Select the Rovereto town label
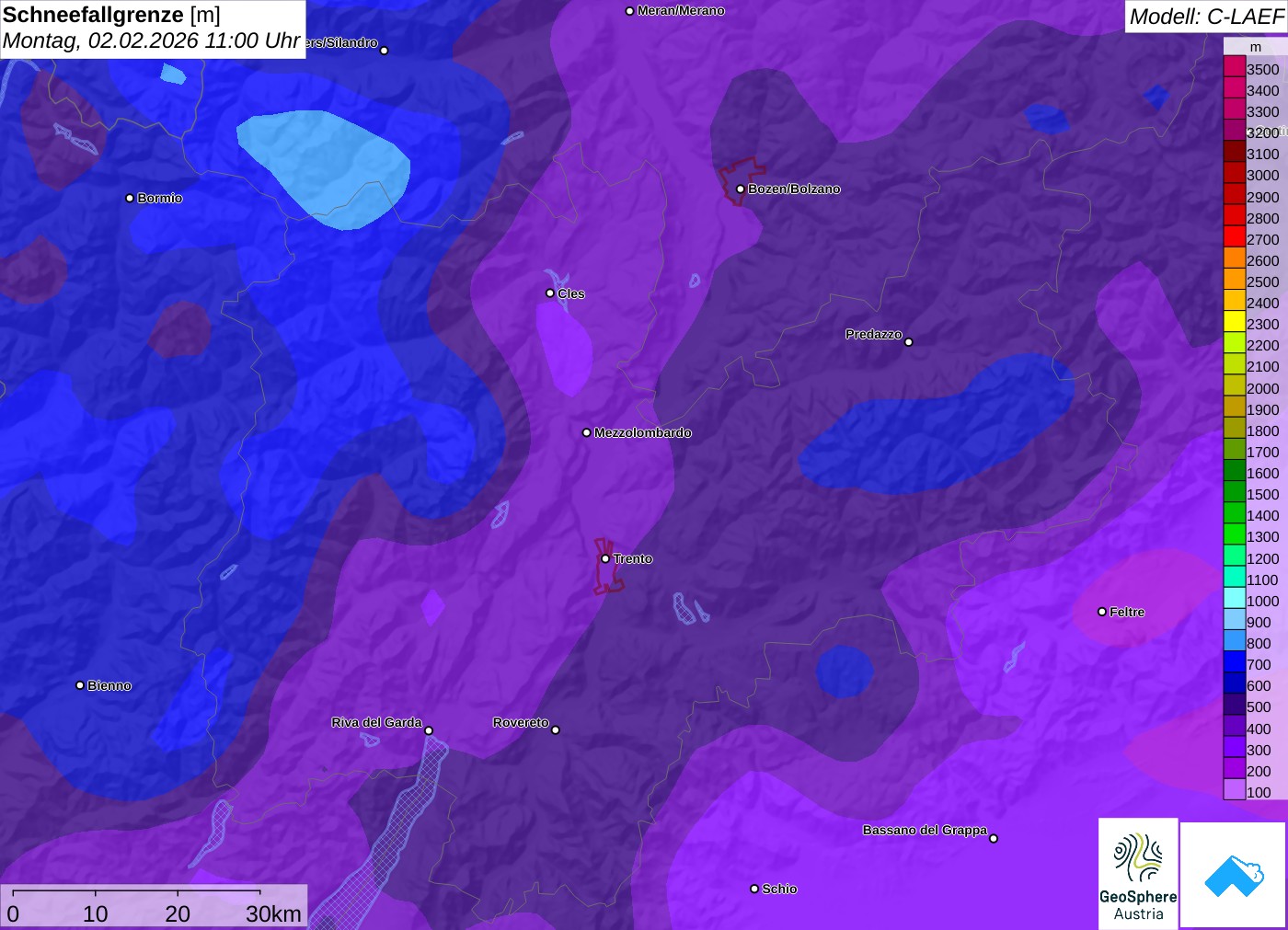The width and height of the screenshot is (1288, 930). tap(521, 722)
